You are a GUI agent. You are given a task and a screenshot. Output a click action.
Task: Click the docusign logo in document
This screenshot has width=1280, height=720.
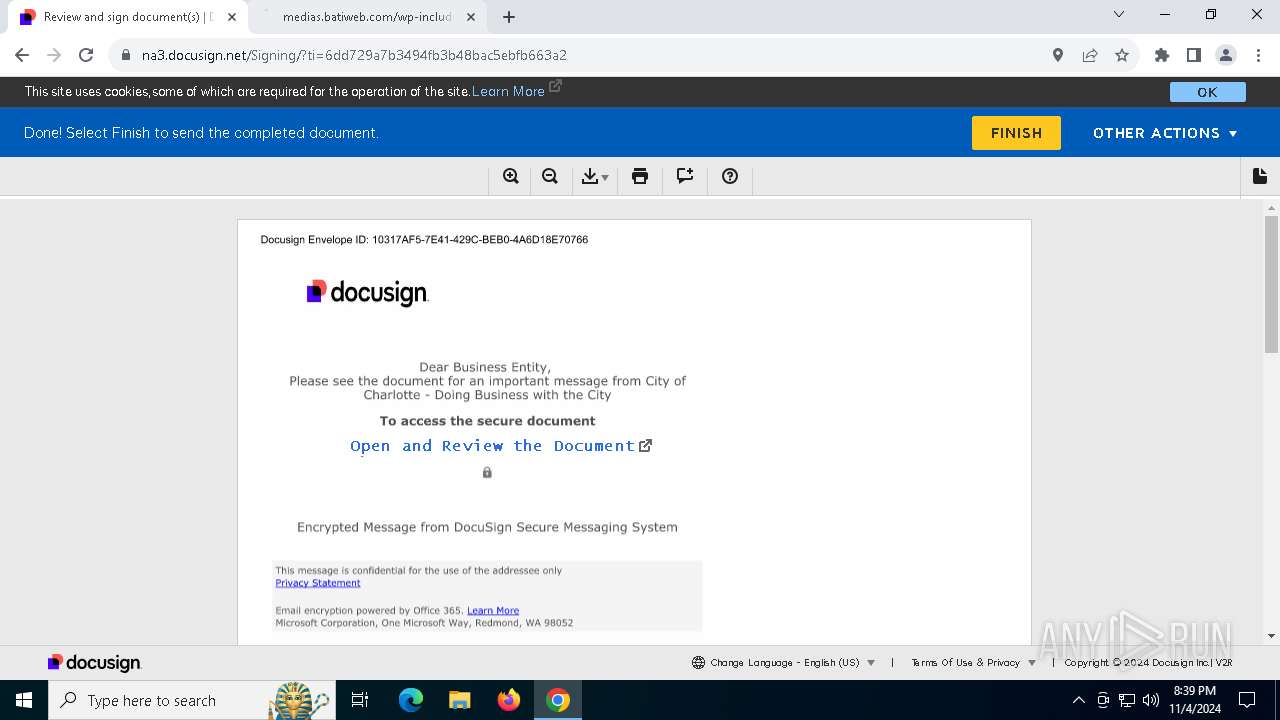(367, 292)
